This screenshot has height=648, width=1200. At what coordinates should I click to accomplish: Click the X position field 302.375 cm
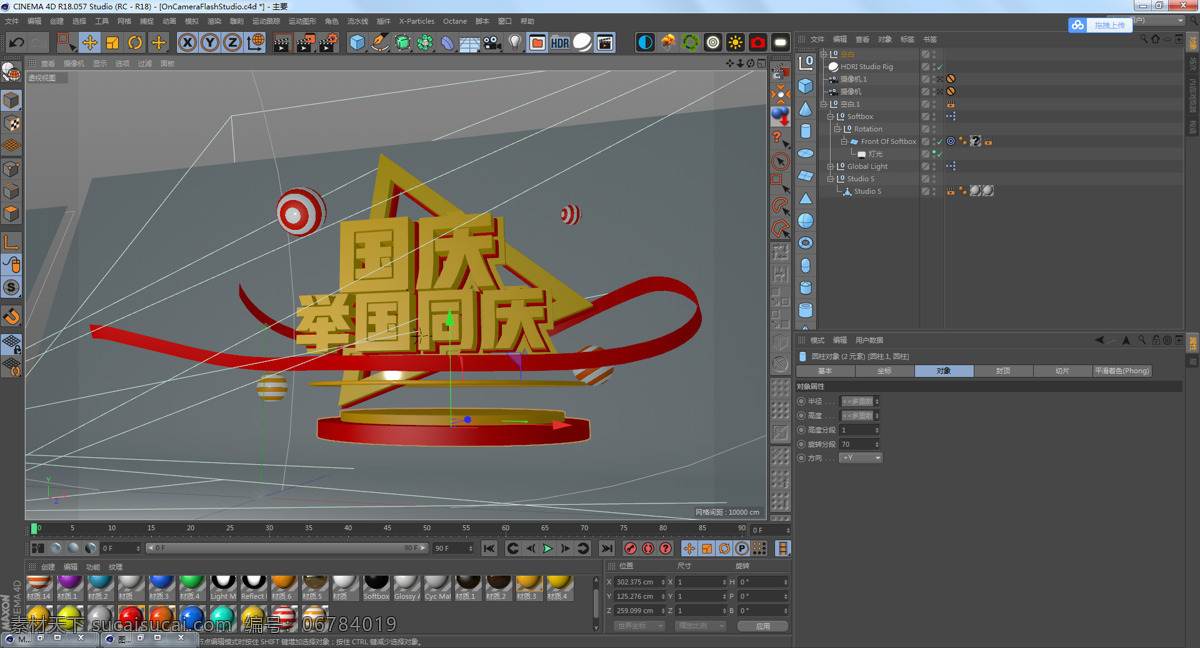pyautogui.click(x=639, y=582)
